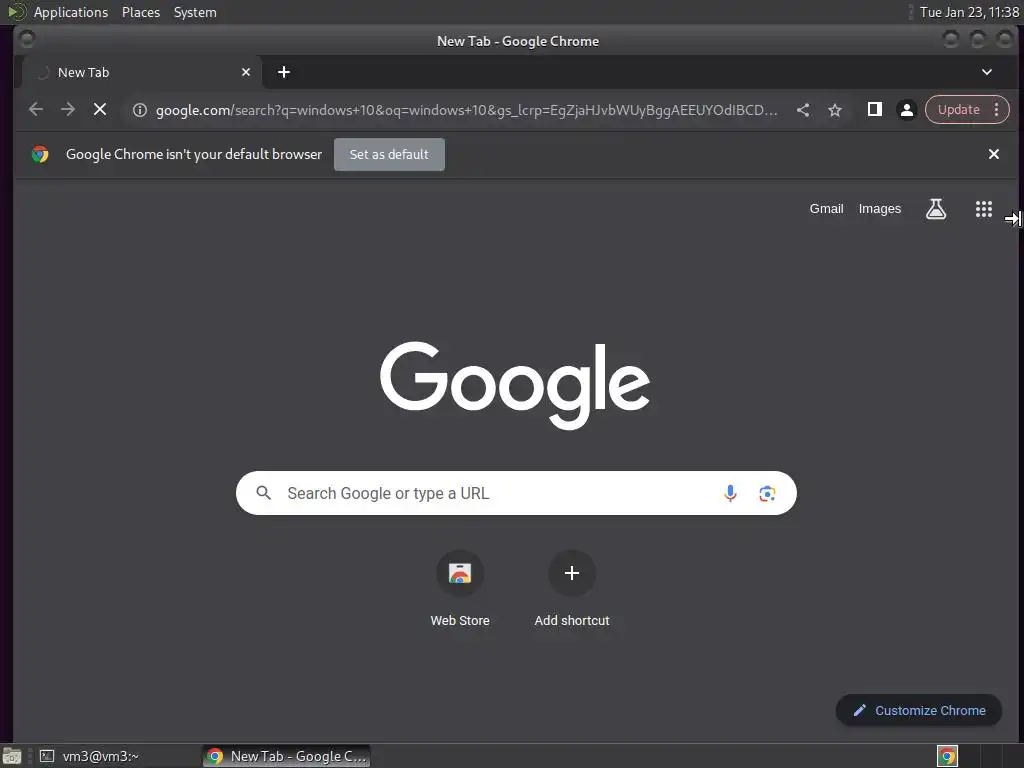Open Chrome three-dot menu
This screenshot has width=1024, height=768.
997,110
